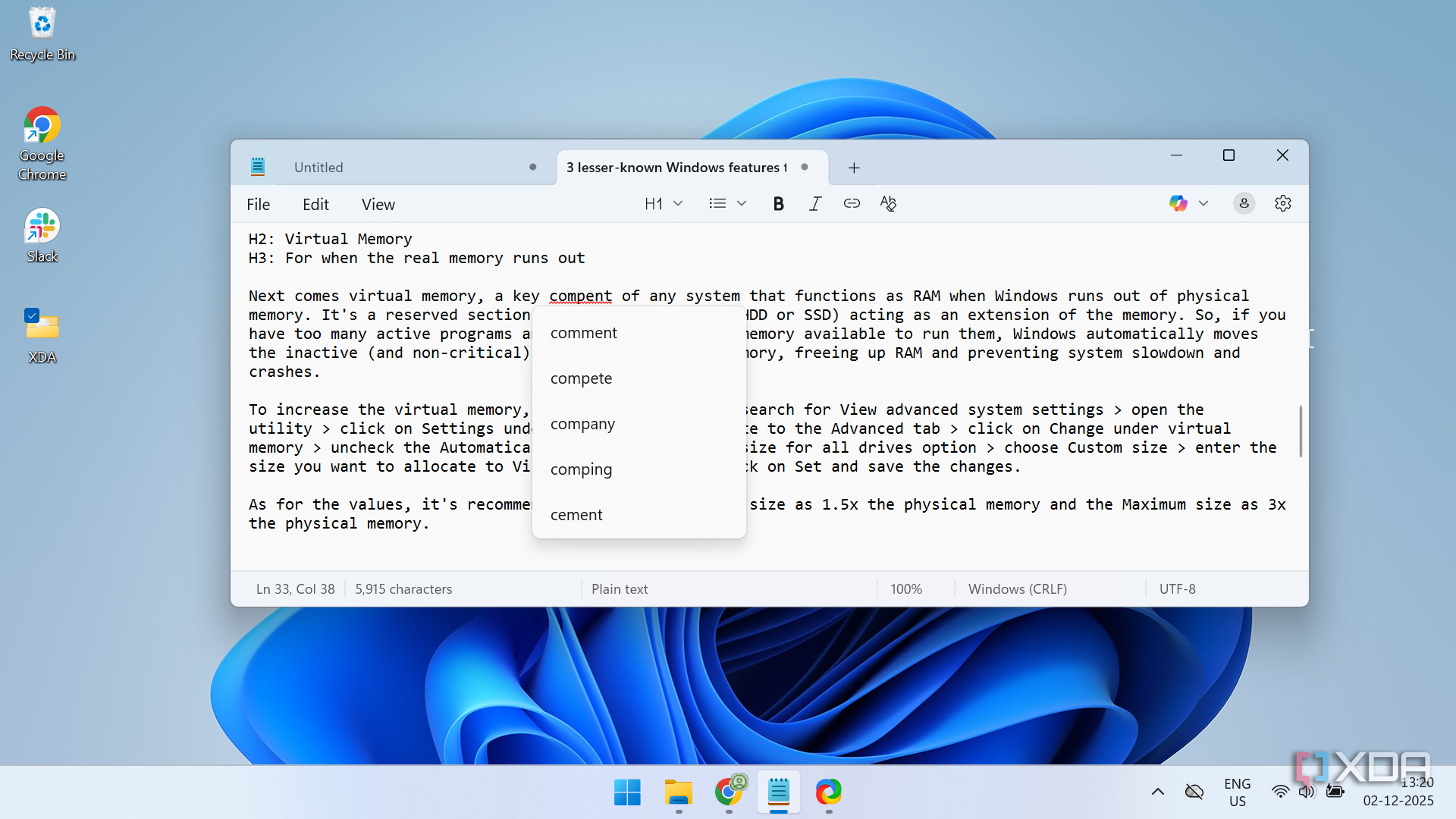Image resolution: width=1456 pixels, height=819 pixels.
Task: Click the clear formatting icon
Action: pos(888,203)
